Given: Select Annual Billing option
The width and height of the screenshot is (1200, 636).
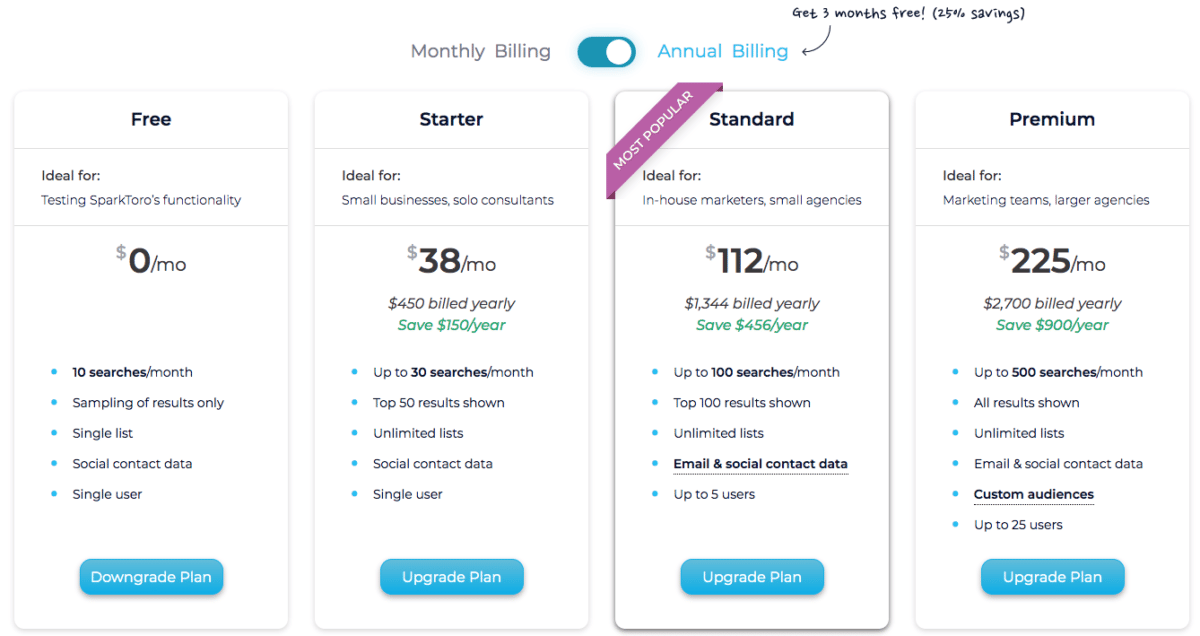Looking at the screenshot, I should [722, 50].
